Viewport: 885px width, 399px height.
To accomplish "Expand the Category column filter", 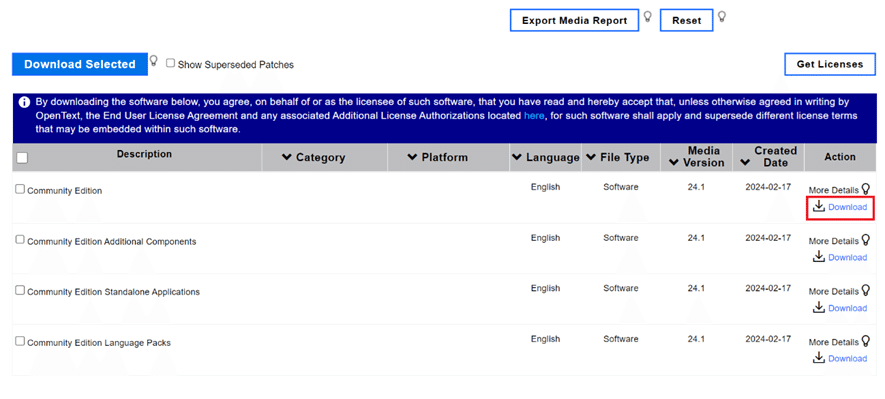I will coord(287,157).
